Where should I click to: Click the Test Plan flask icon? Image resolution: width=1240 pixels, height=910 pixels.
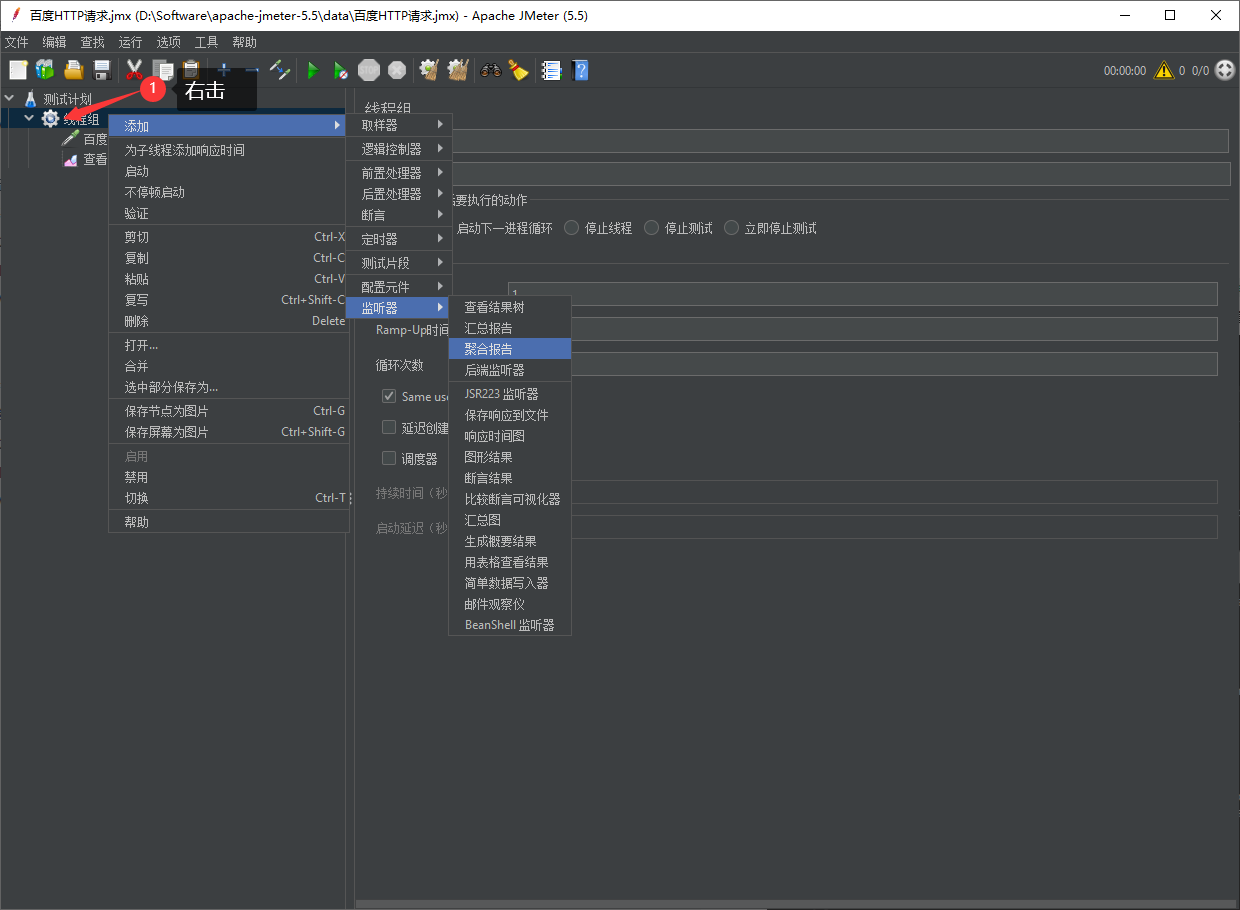(30, 99)
